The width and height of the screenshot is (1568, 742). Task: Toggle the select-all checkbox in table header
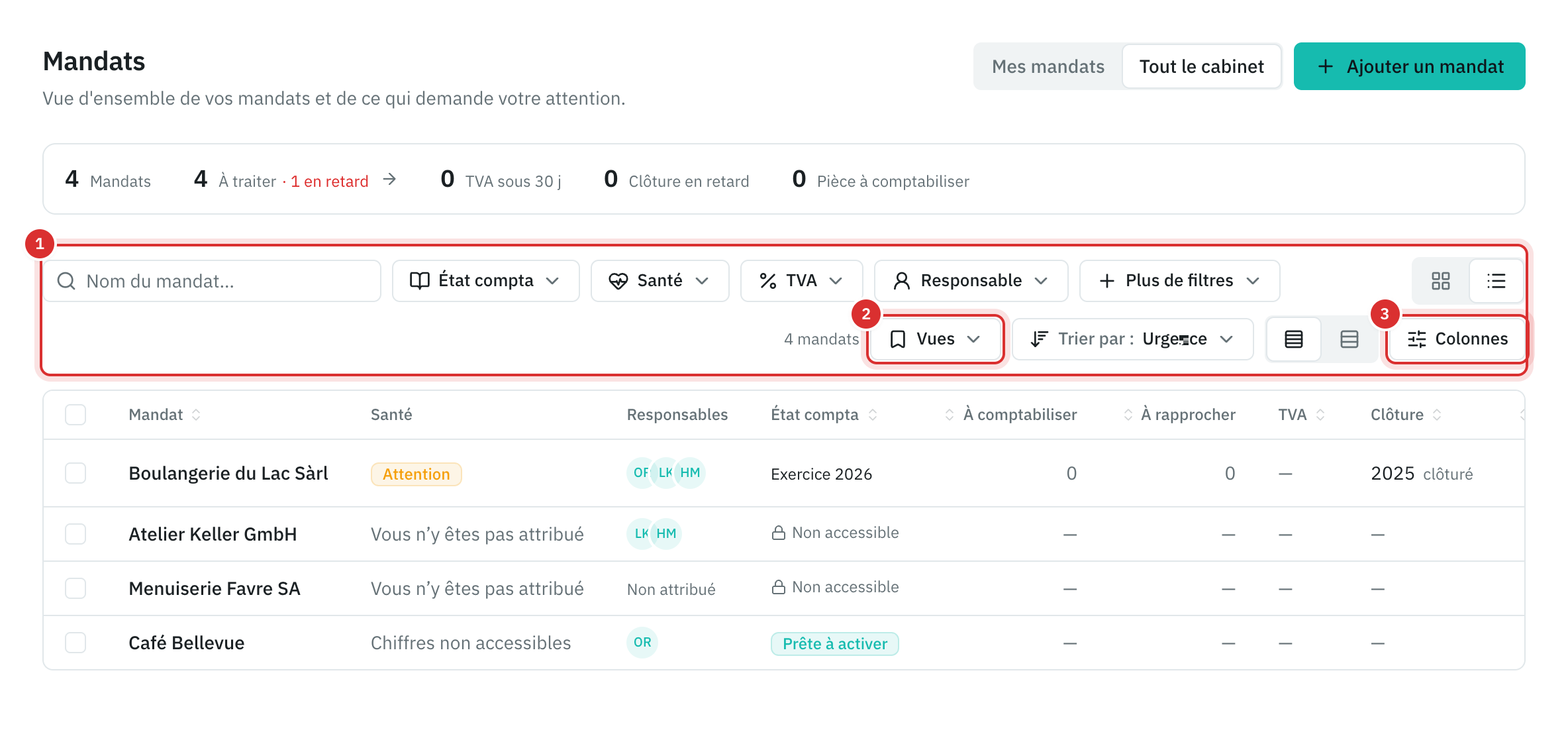click(x=75, y=415)
